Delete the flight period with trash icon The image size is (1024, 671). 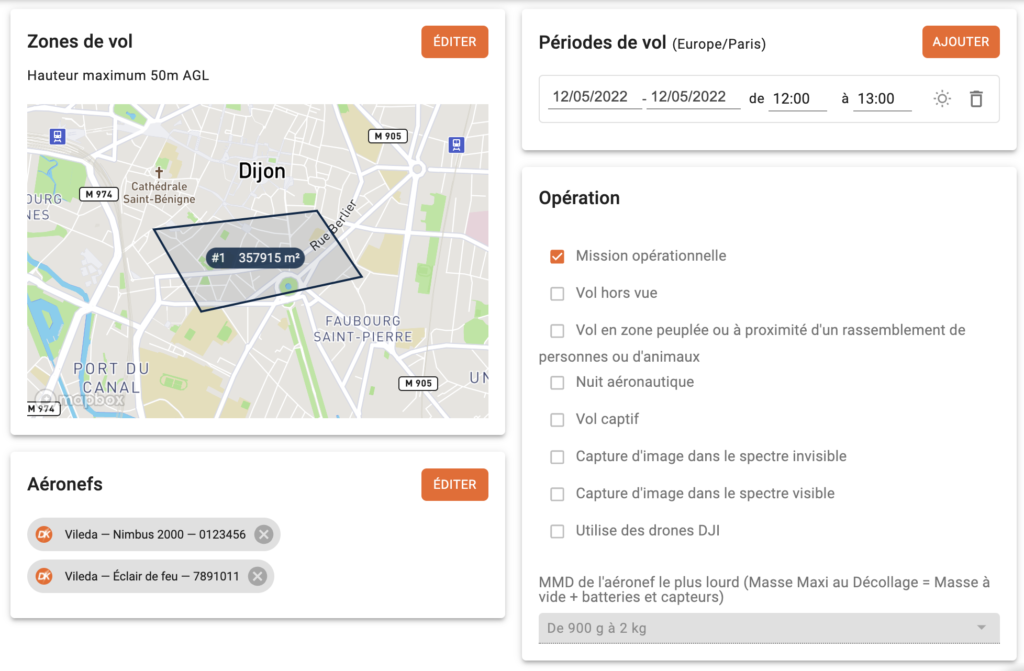[976, 99]
